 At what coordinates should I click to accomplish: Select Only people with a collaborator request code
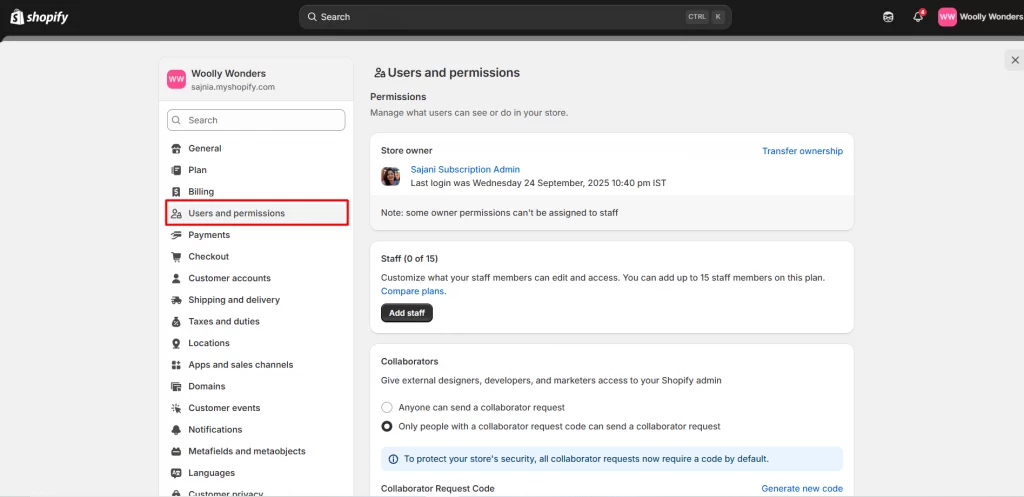387,426
